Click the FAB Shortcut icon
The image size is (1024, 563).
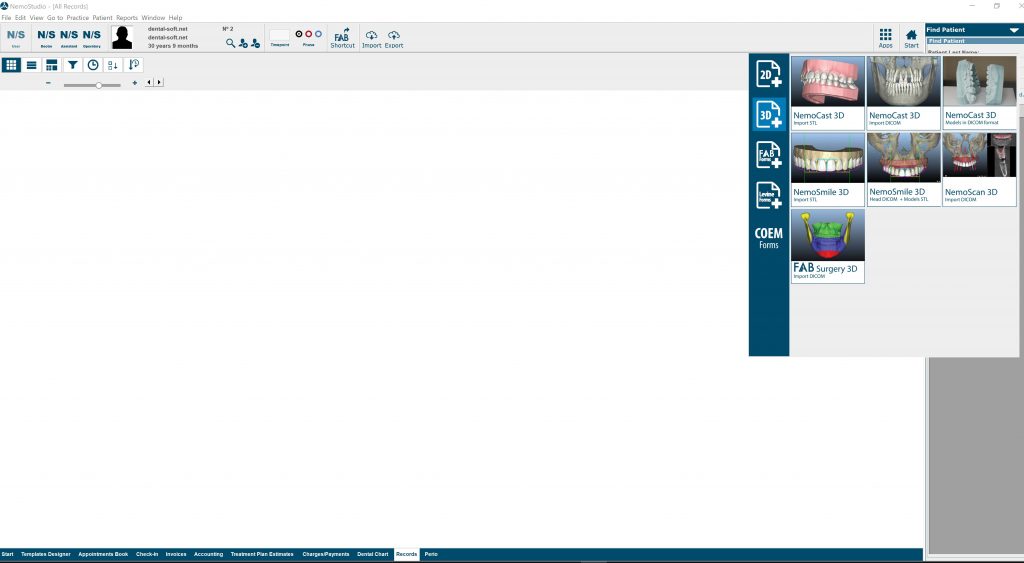pyautogui.click(x=342, y=37)
